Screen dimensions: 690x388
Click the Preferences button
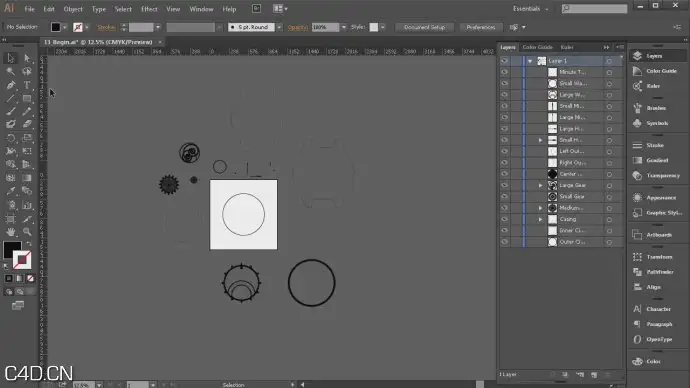pyautogui.click(x=481, y=27)
